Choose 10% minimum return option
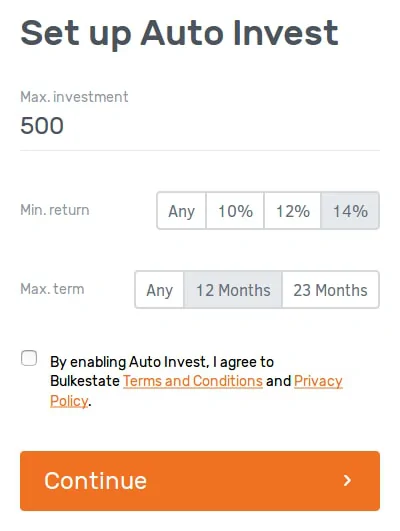This screenshot has width=400, height=531. coord(235,211)
